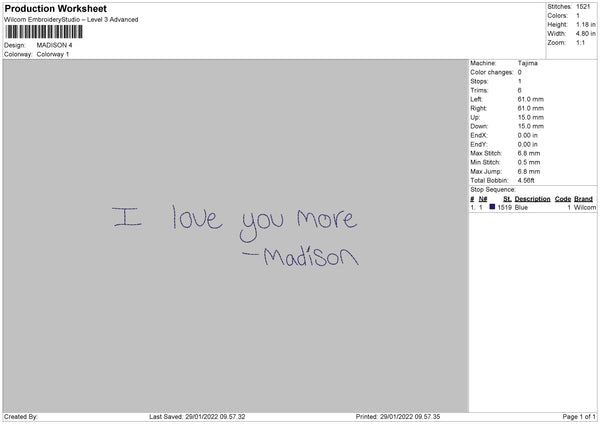The width and height of the screenshot is (600, 424).
Task: Click the '-Madison' signature stitching
Action: 300,256
